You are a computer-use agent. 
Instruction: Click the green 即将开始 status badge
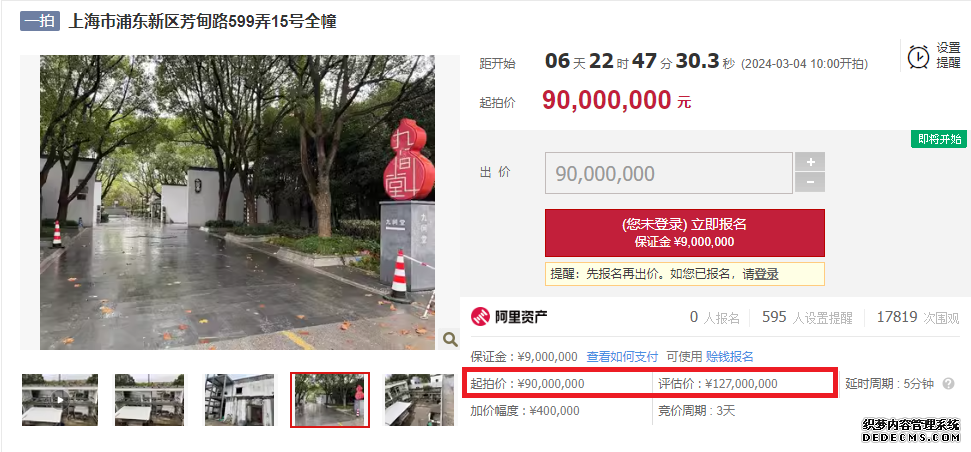939,139
